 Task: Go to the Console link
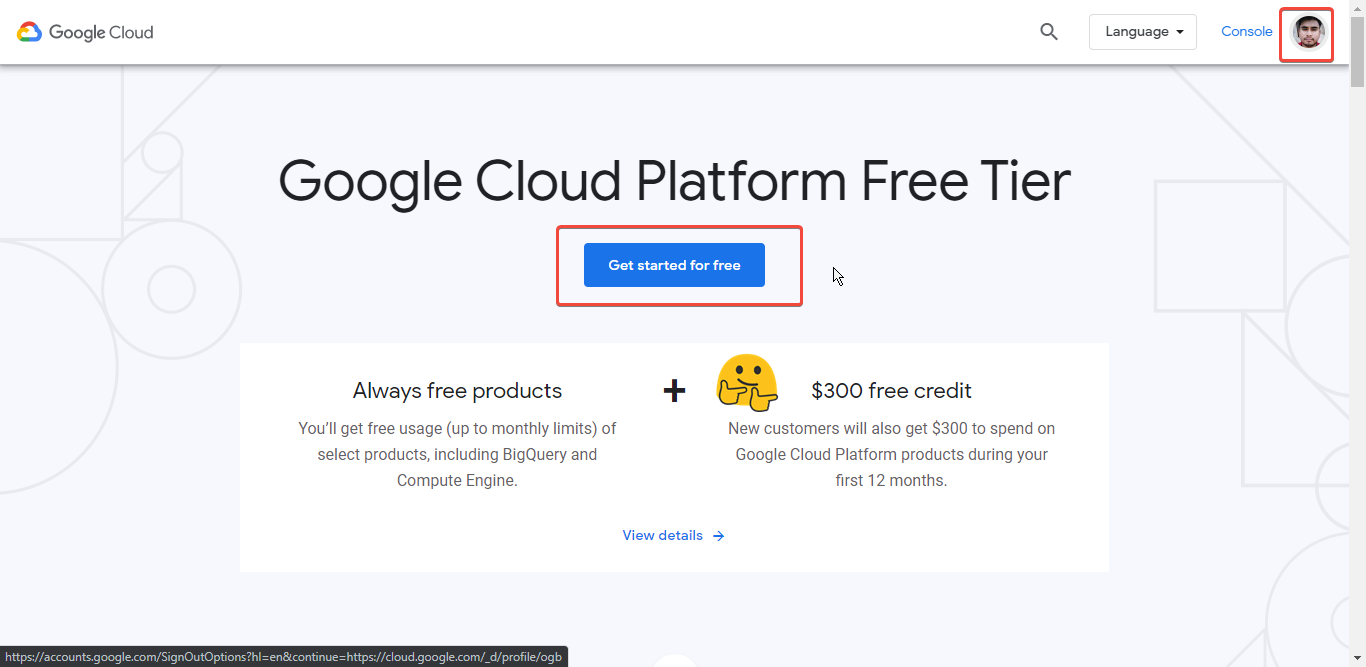(x=1246, y=32)
